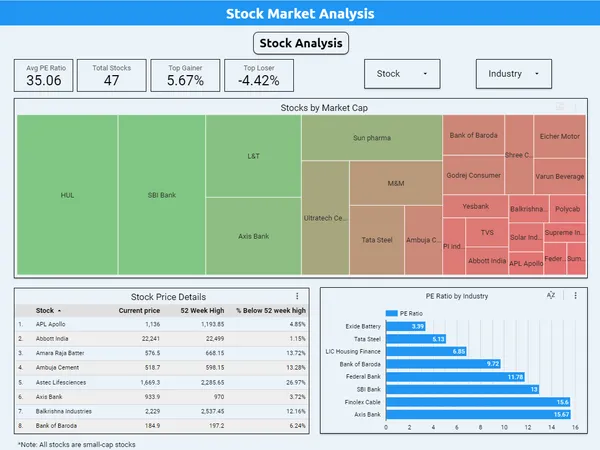Open PE Ratio chart three-dot menu

[575, 295]
